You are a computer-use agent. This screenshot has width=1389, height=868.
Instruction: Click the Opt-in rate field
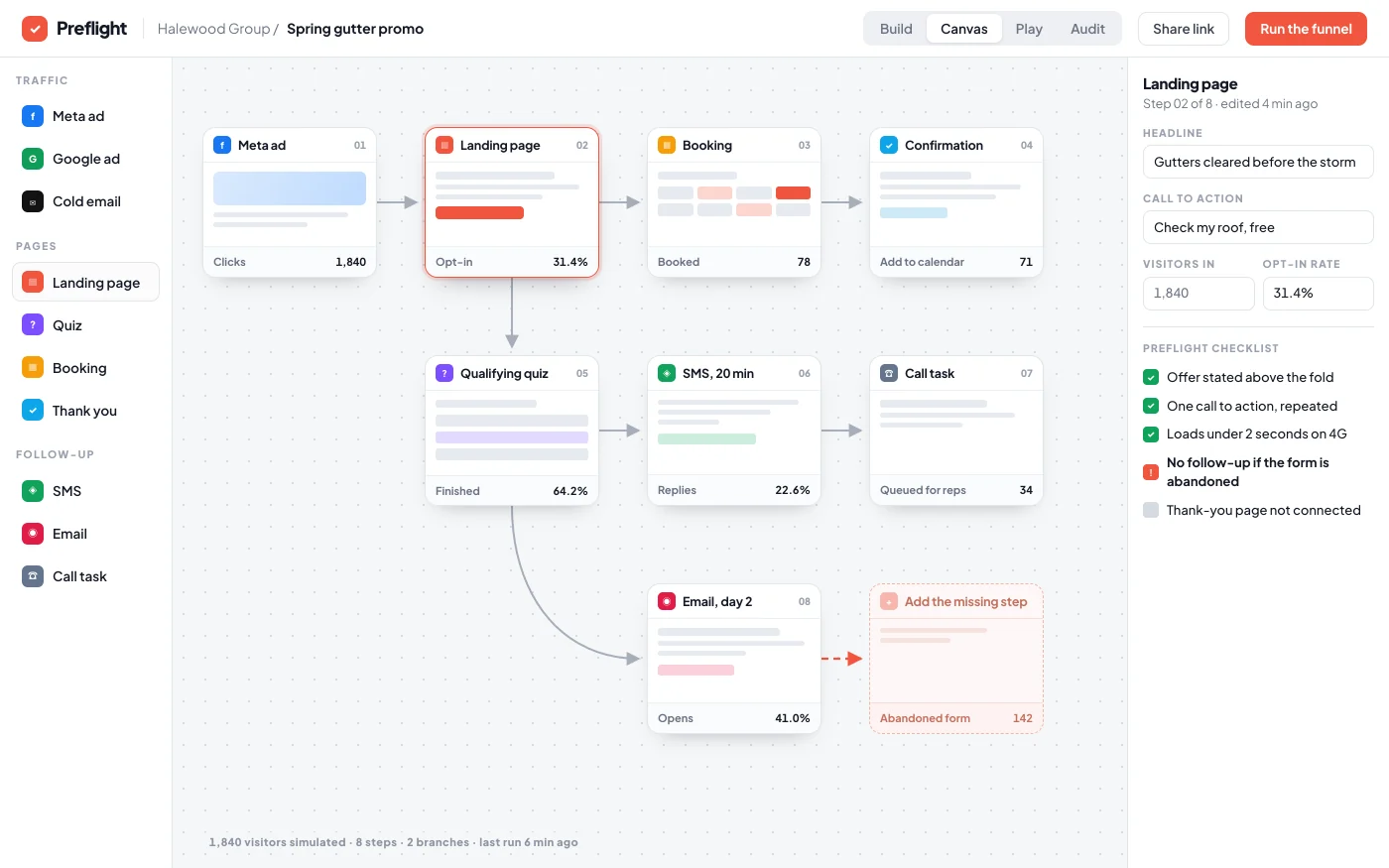tap(1319, 293)
